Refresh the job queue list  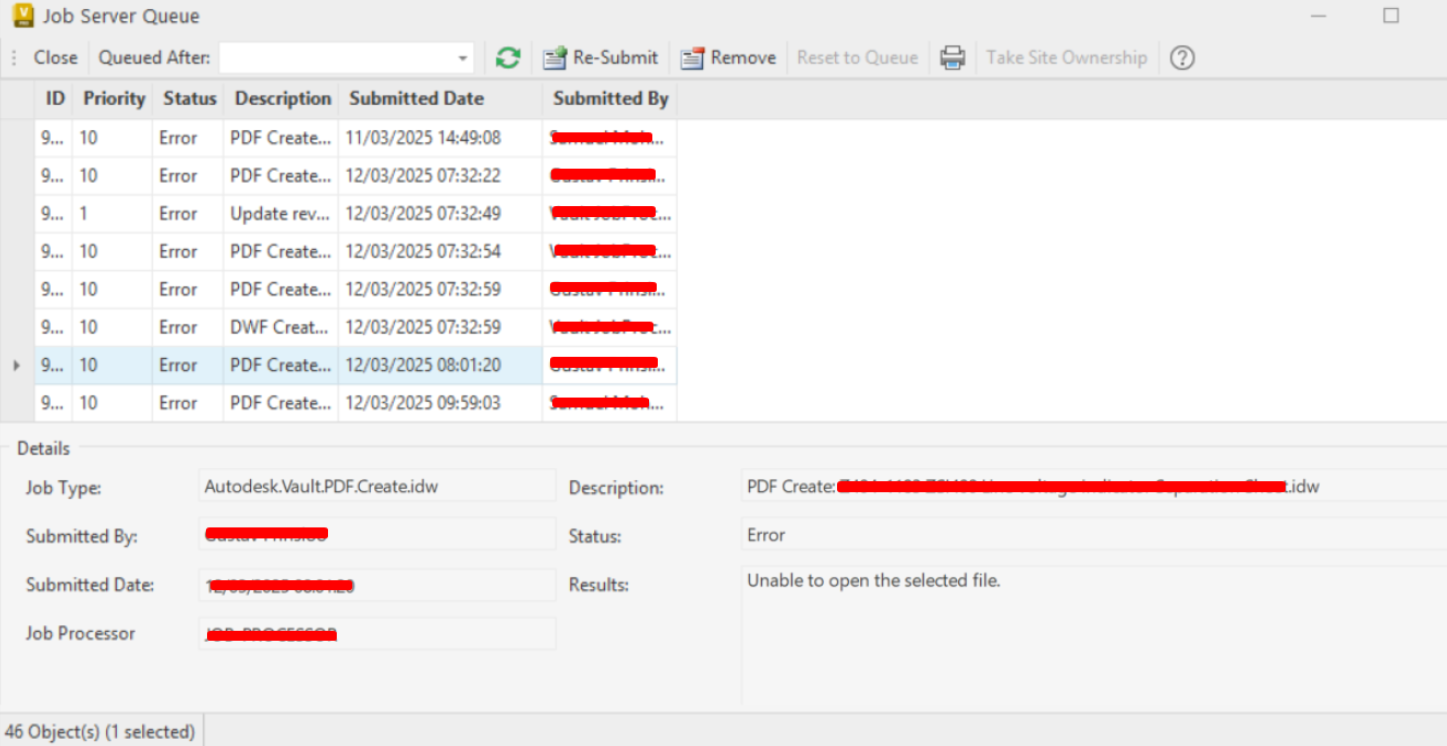point(507,57)
